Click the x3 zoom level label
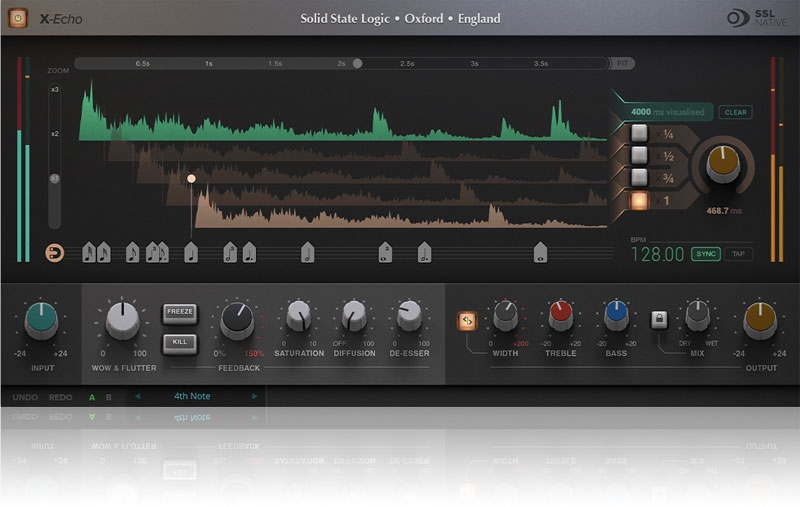Screen dimensions: 800x507 (55, 90)
